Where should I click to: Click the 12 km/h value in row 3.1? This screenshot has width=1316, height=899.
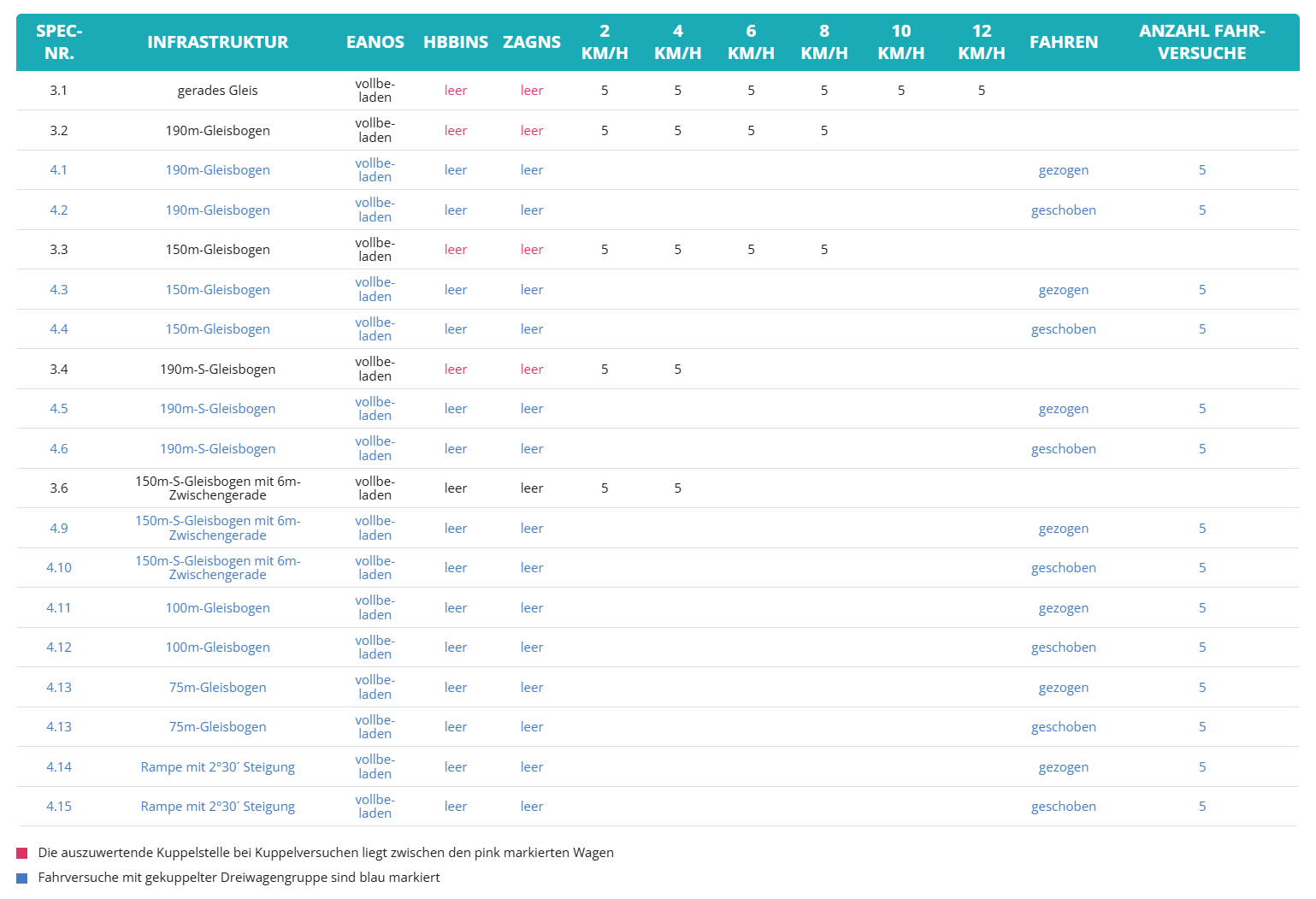982,91
